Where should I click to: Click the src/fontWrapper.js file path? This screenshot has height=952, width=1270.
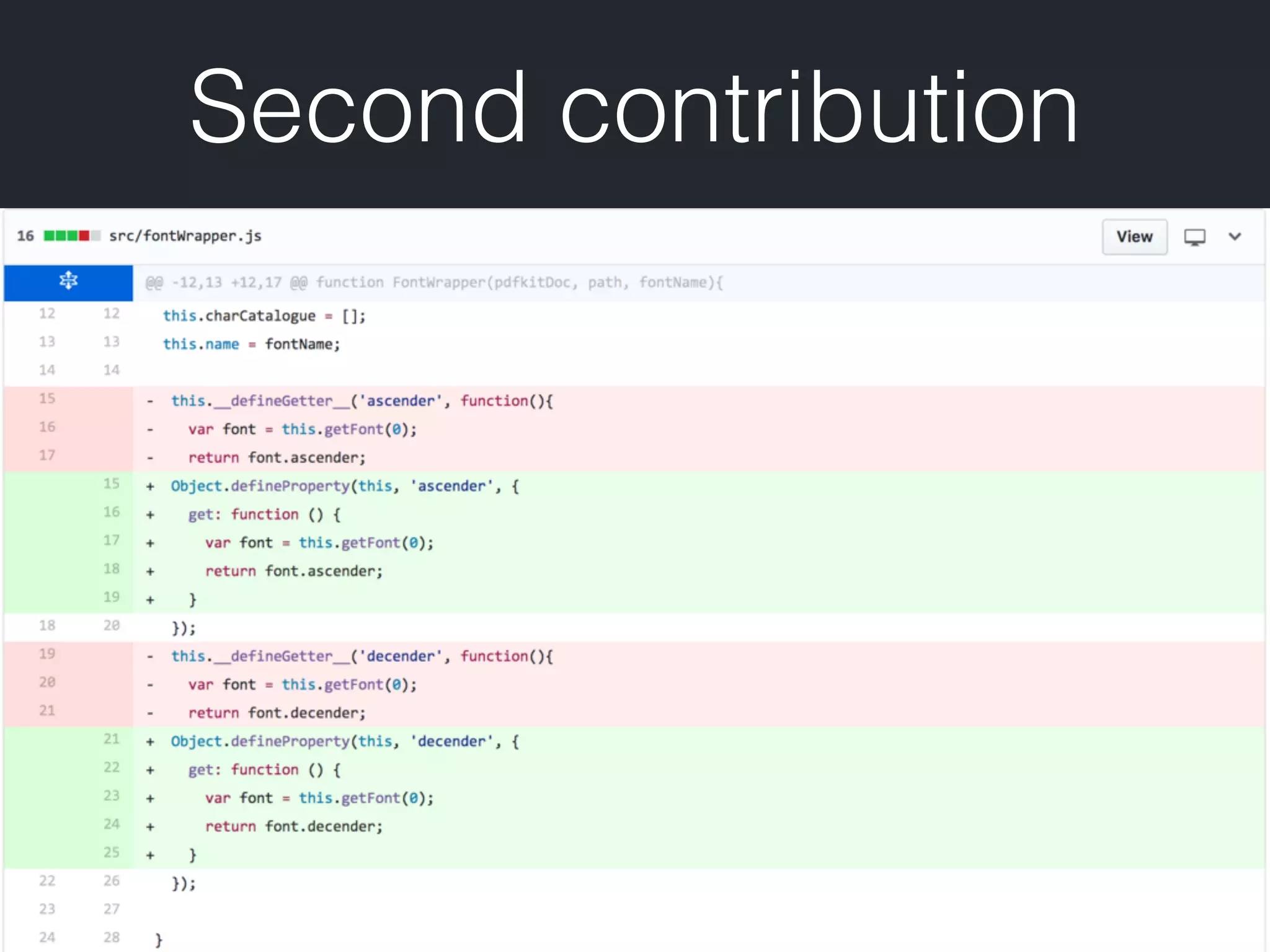185,236
